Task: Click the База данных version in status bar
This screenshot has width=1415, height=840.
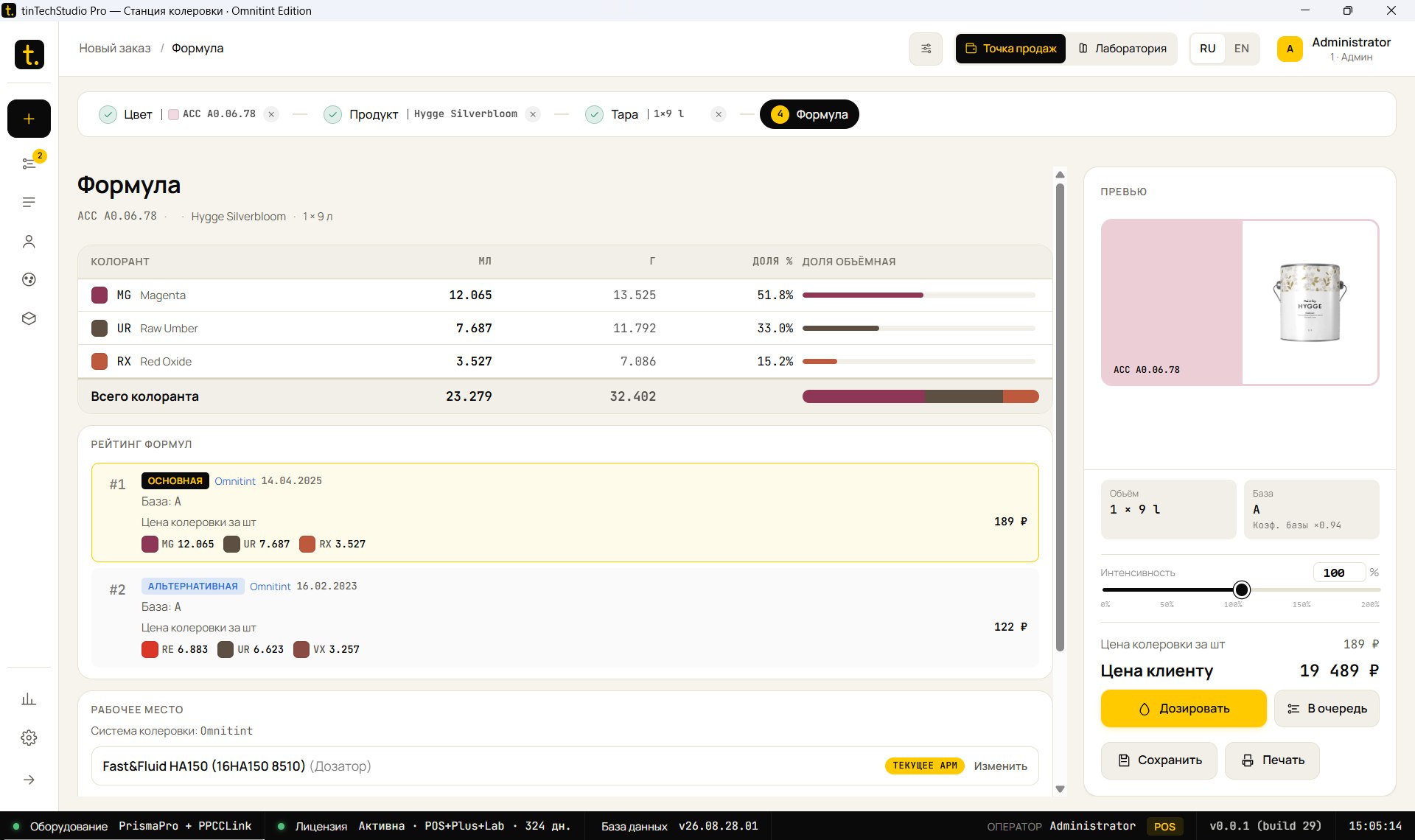Action: [x=679, y=827]
